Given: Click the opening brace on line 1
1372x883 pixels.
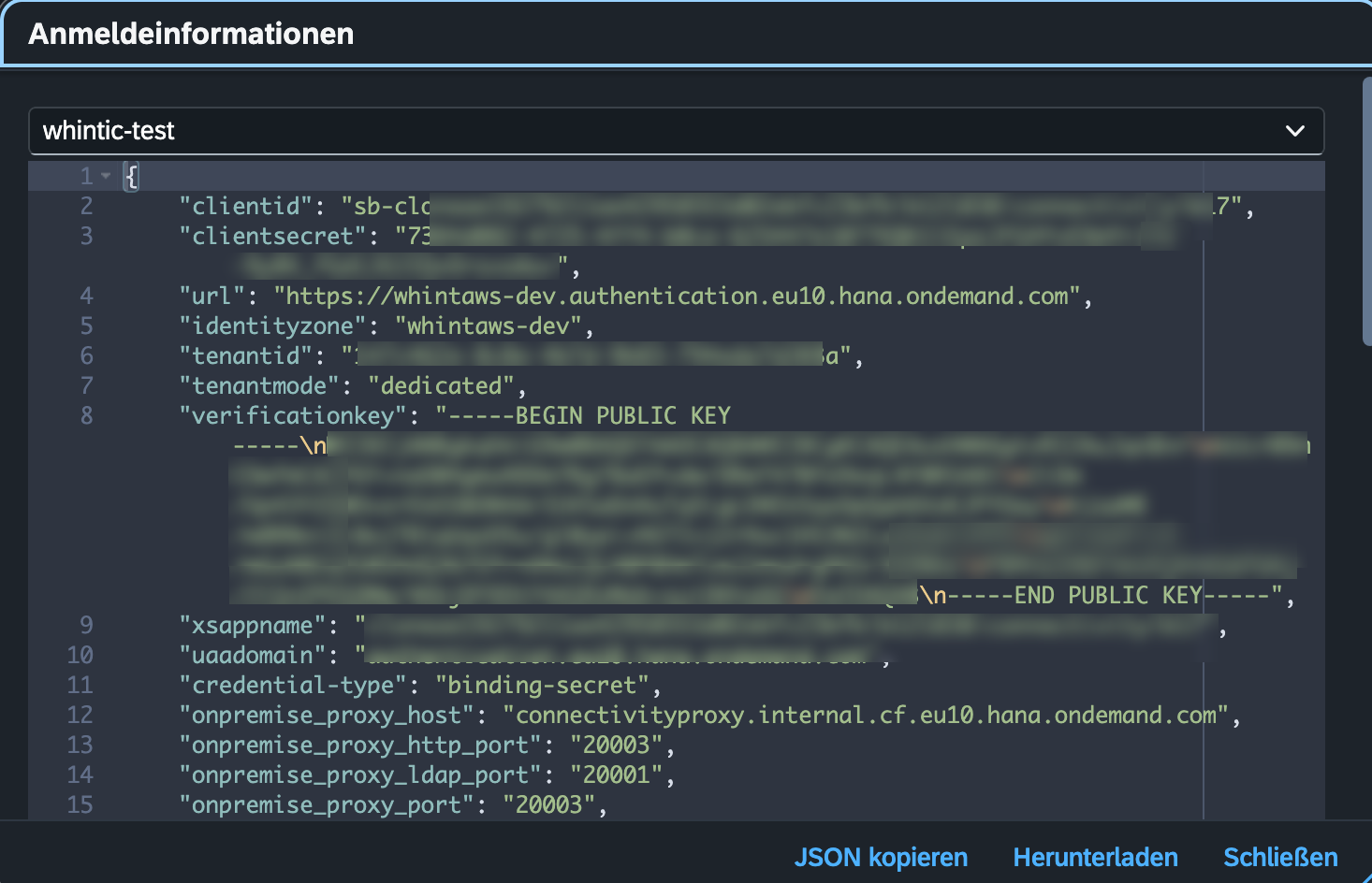Looking at the screenshot, I should point(132,176).
